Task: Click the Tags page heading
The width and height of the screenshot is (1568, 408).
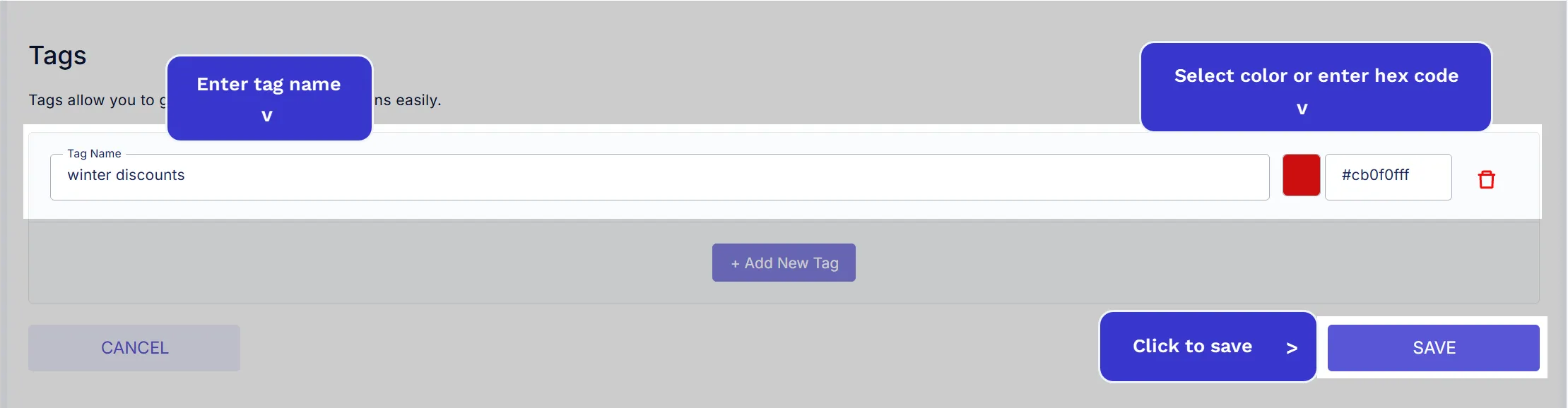Action: tap(57, 55)
